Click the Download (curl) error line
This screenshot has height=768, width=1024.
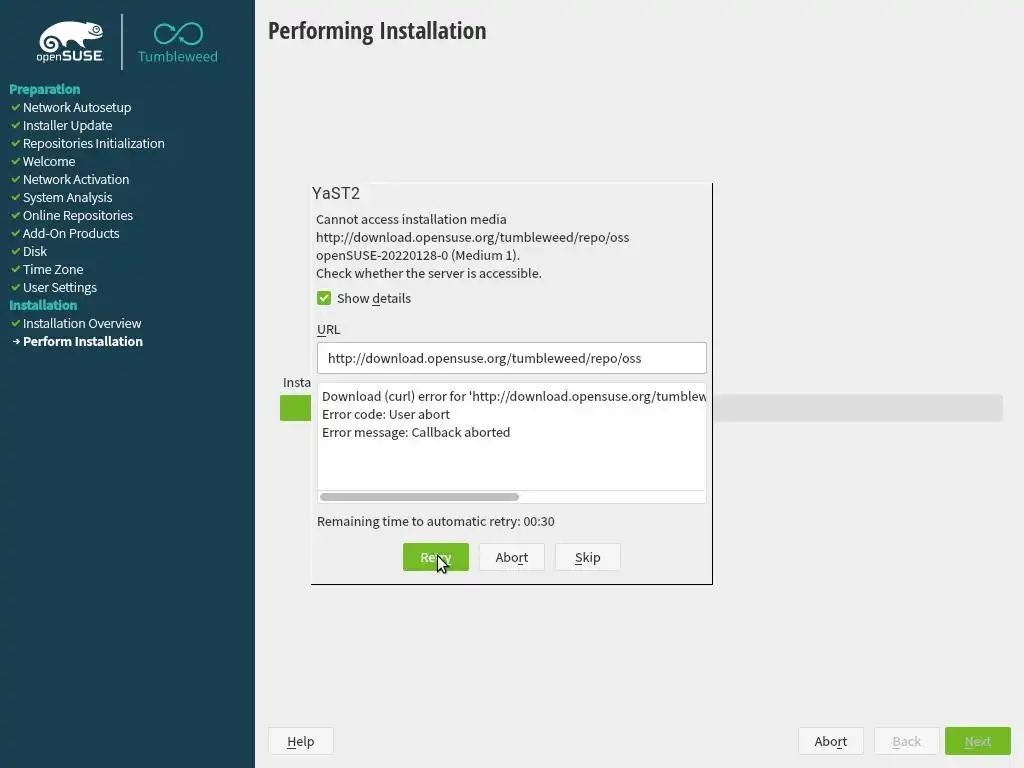pyautogui.click(x=514, y=396)
